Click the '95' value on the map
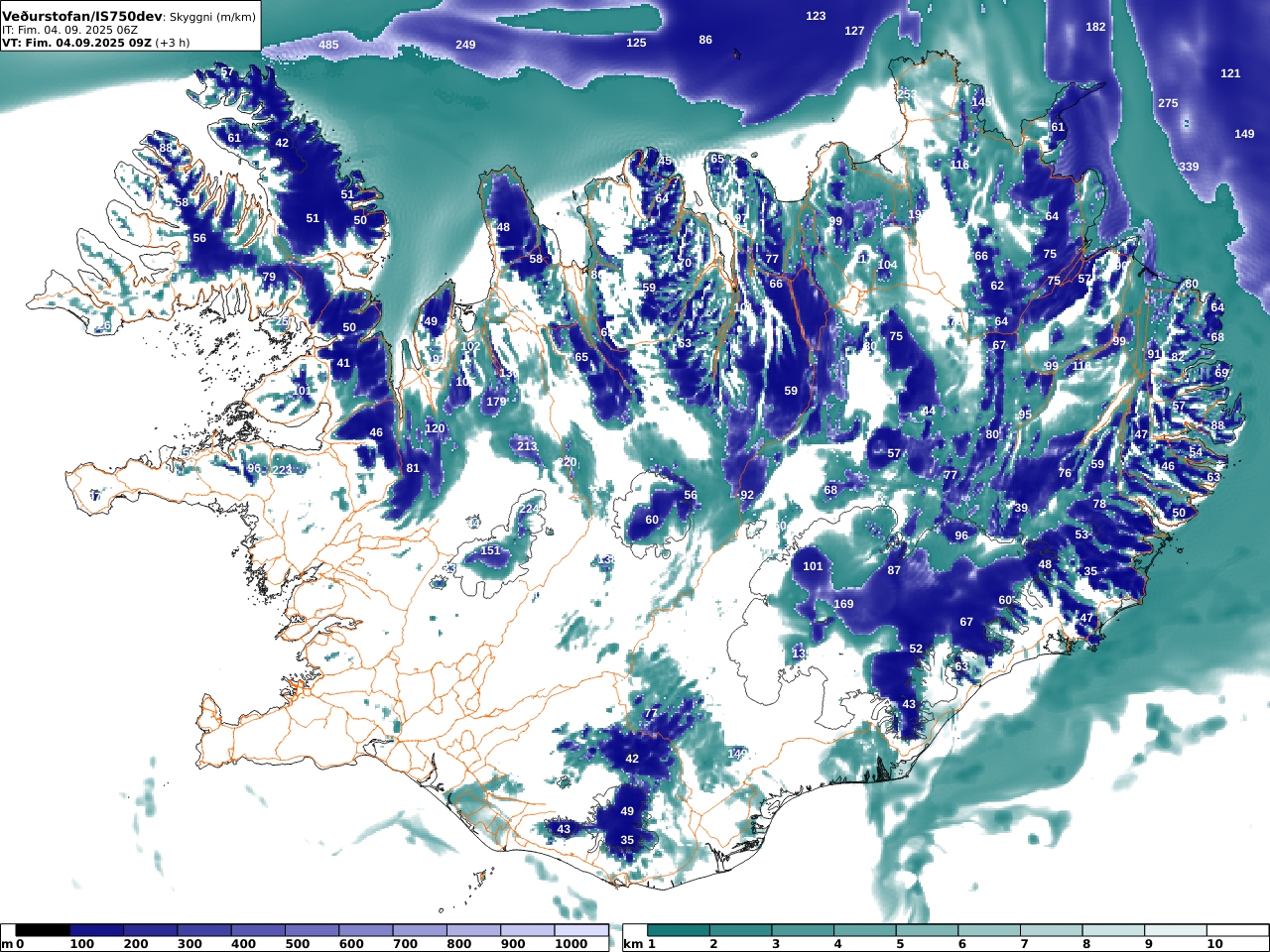This screenshot has height=952, width=1270. 1025,415
